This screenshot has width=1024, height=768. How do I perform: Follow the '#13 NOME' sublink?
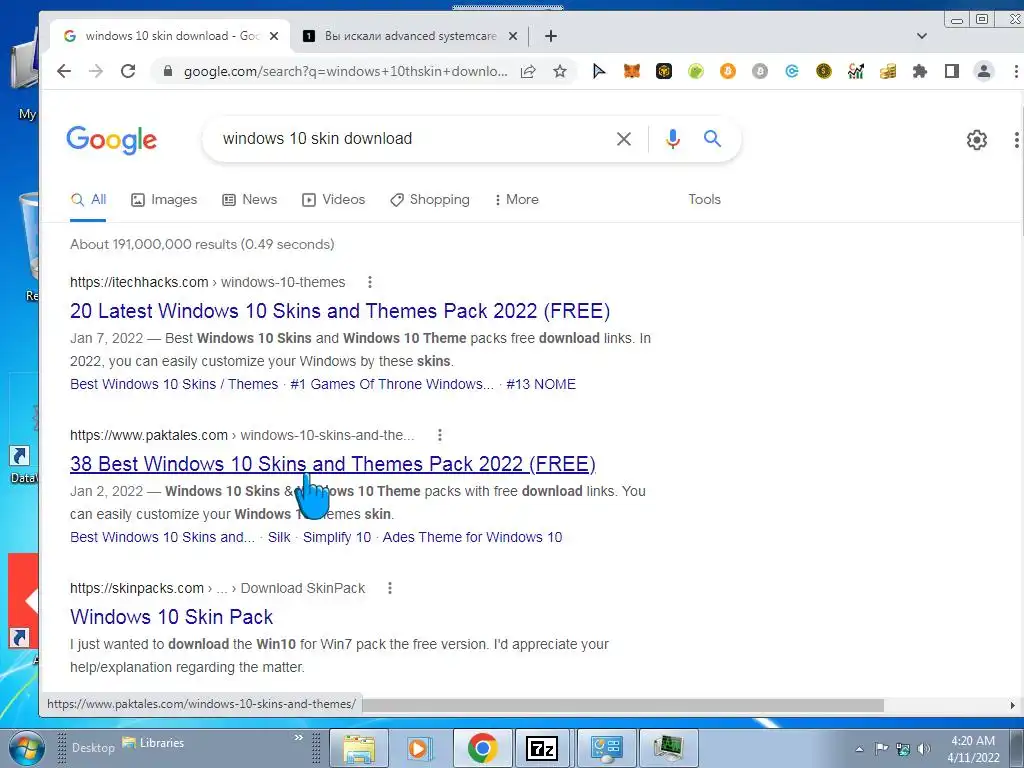point(541,384)
